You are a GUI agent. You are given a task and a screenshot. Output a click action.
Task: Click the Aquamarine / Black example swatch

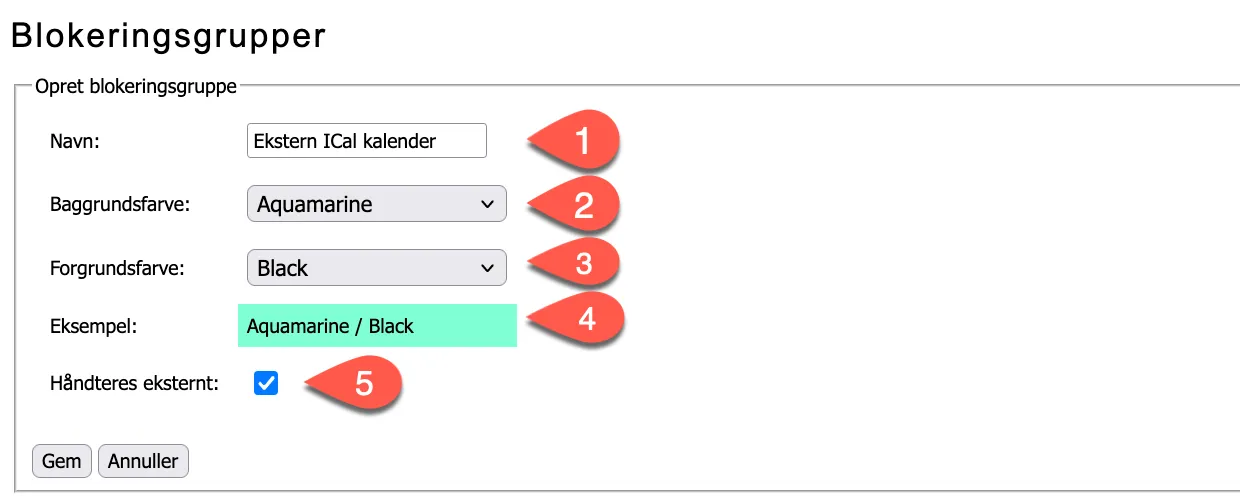[x=377, y=326]
